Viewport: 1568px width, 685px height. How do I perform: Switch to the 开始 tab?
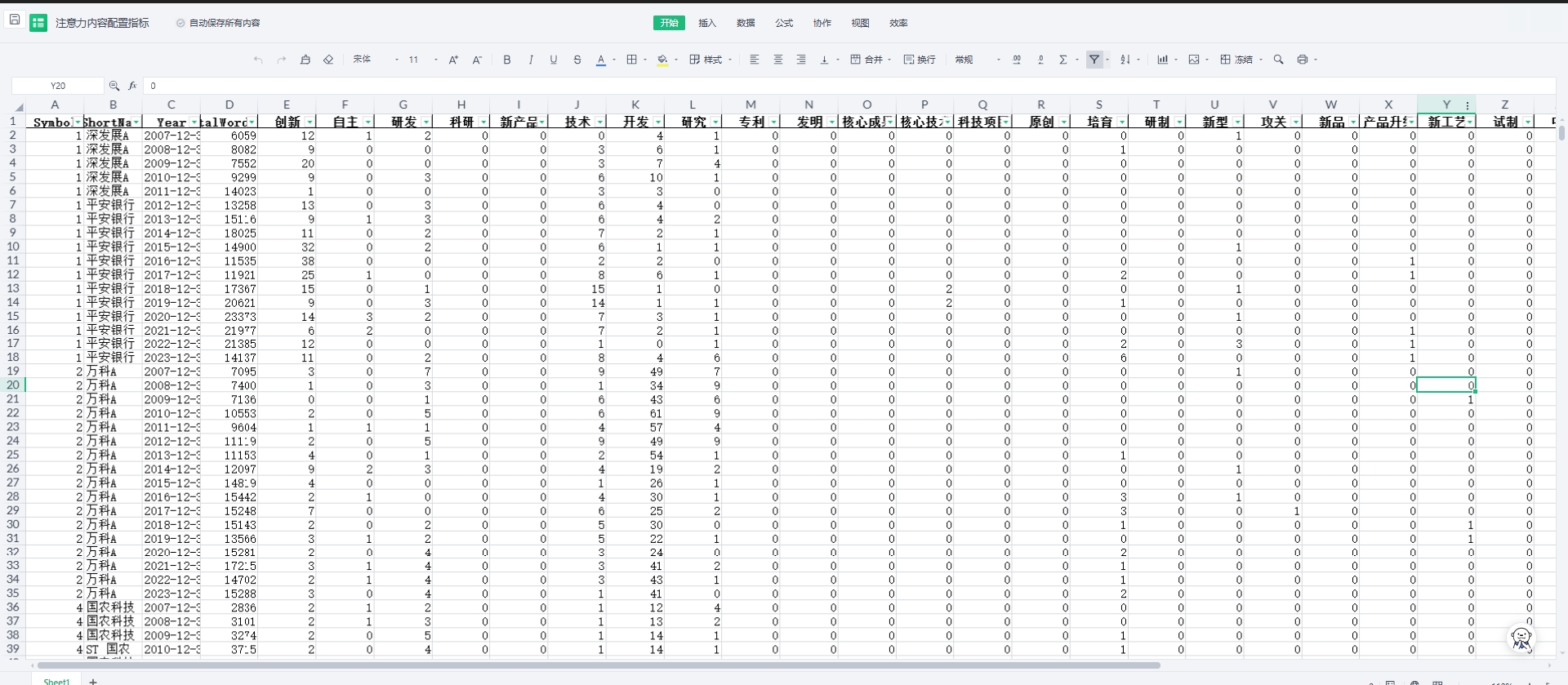pyautogui.click(x=669, y=23)
